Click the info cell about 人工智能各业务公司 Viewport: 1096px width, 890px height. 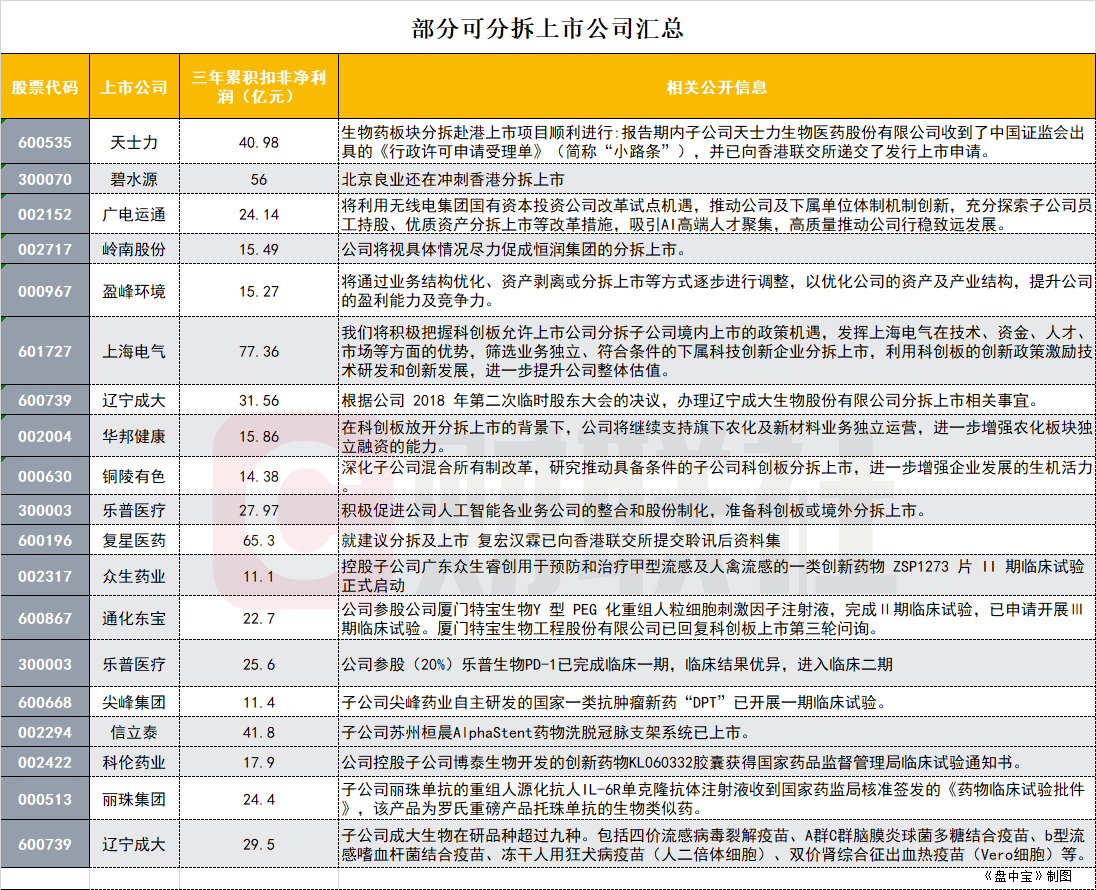[716, 510]
